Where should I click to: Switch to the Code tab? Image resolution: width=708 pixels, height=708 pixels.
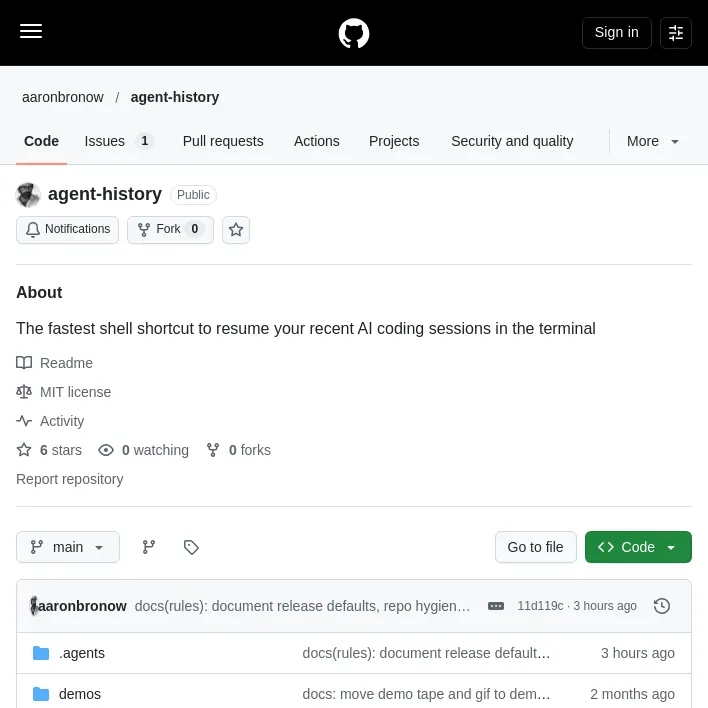coord(42,141)
